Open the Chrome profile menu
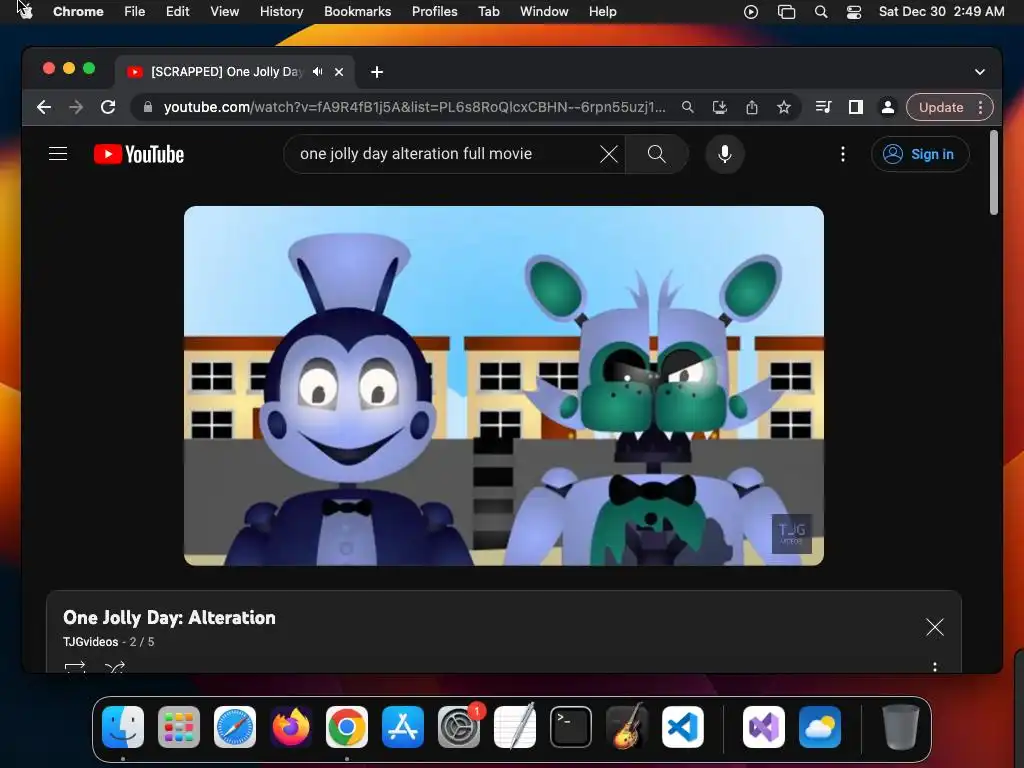 tap(888, 107)
